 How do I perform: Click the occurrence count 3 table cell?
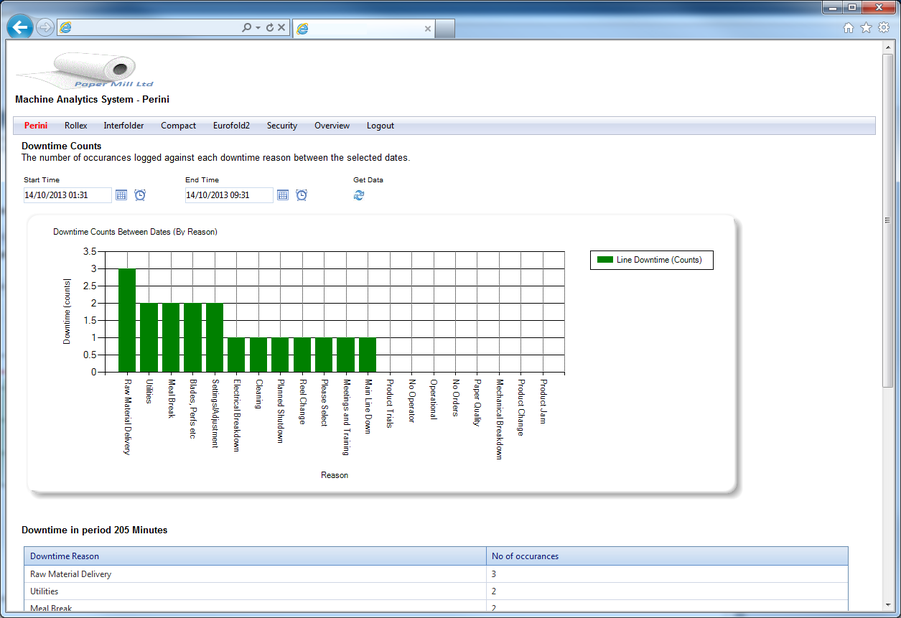(667, 574)
